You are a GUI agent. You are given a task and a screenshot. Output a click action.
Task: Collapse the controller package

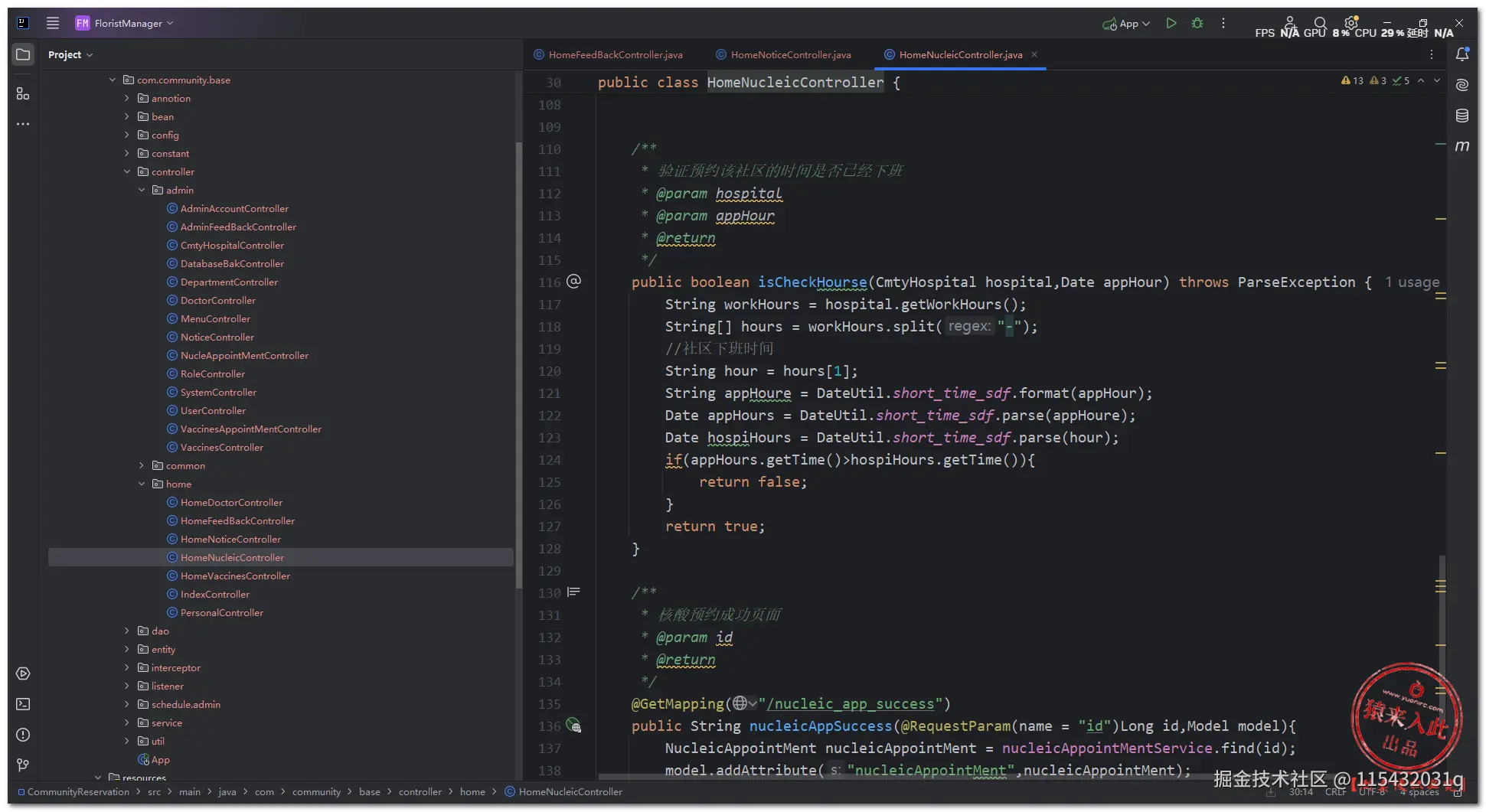pyautogui.click(x=127, y=171)
